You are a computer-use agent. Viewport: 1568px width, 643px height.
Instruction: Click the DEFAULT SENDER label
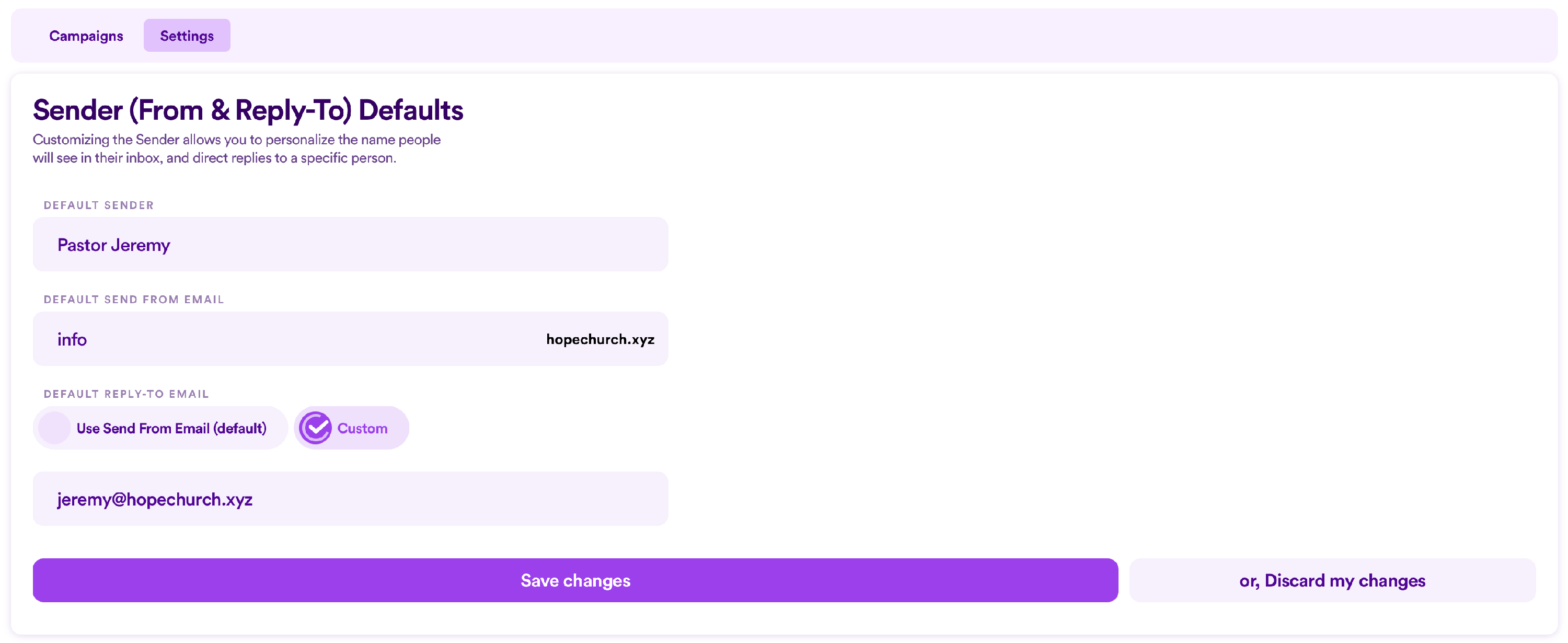coord(99,205)
